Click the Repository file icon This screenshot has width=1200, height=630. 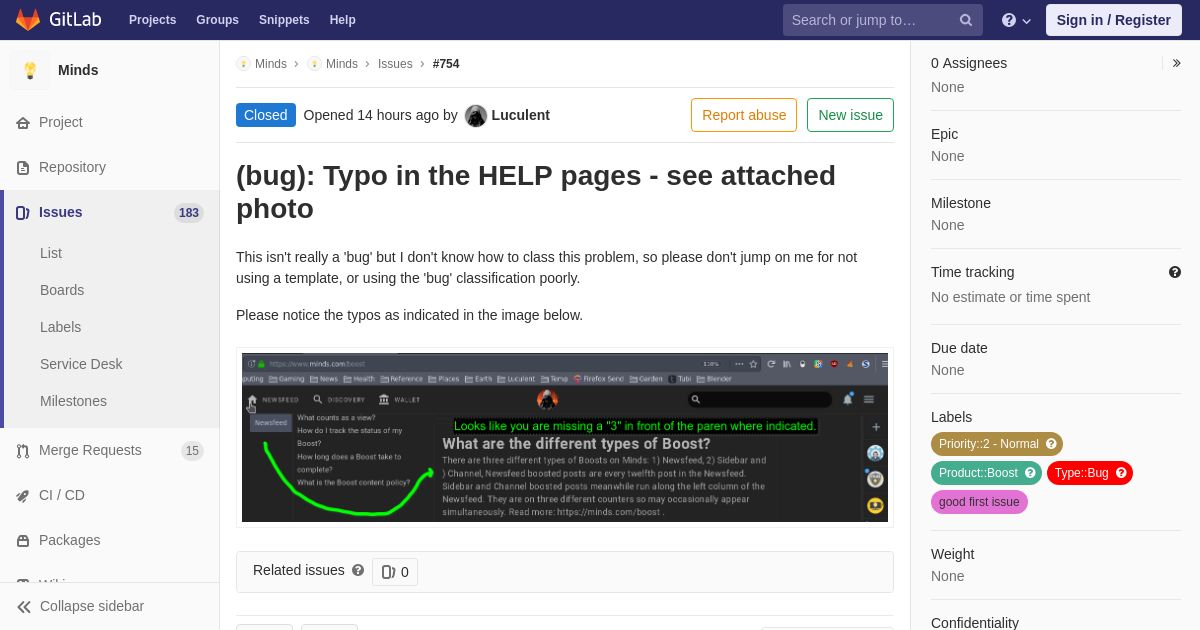tap(23, 168)
